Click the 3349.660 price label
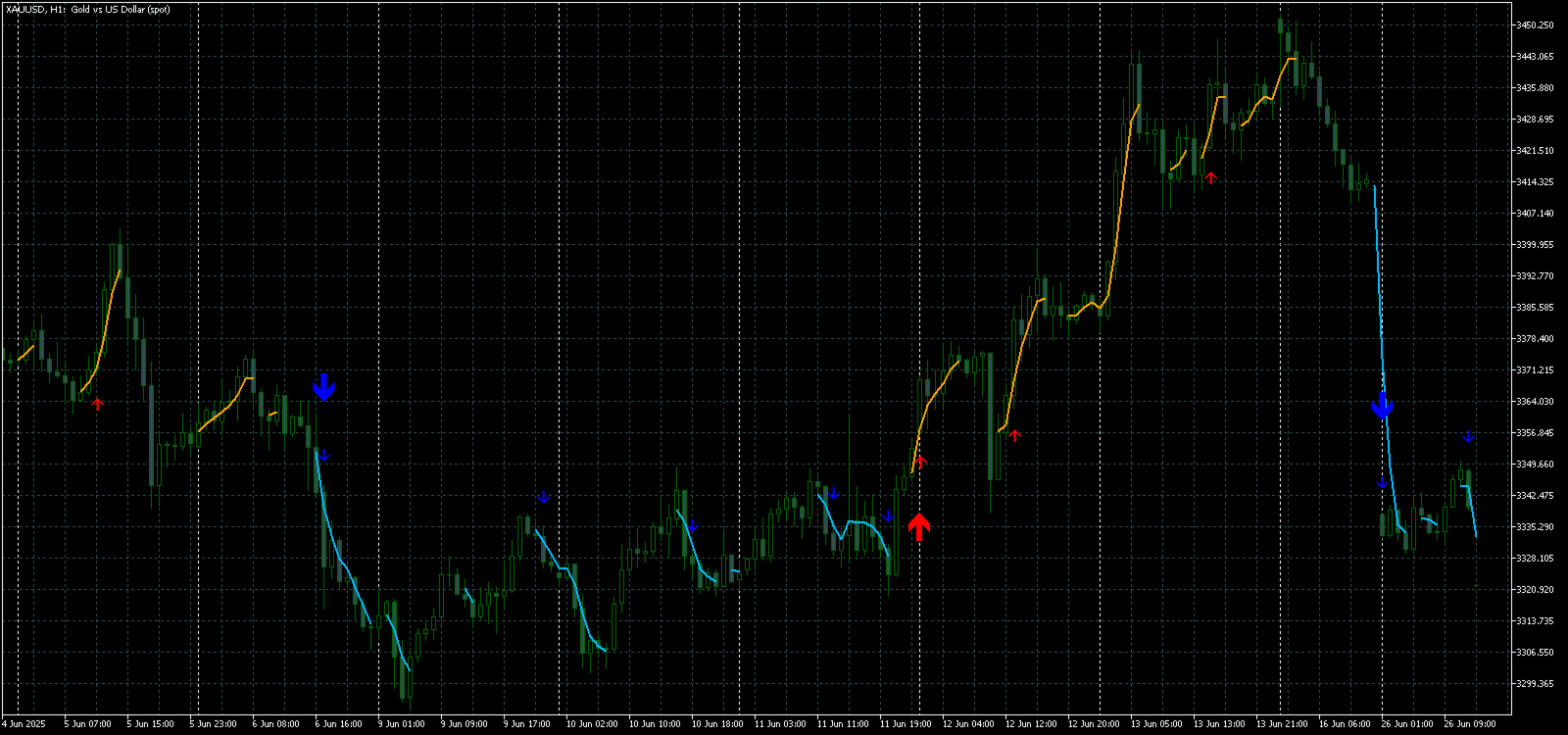Viewport: 1568px width, 735px height. point(1535,465)
